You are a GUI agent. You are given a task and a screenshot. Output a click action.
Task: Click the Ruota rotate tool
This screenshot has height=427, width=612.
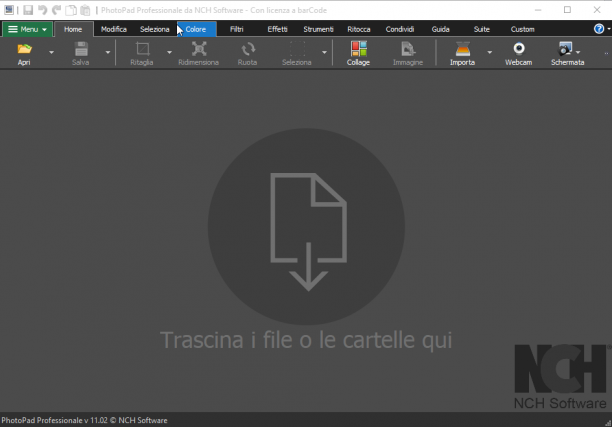247,53
